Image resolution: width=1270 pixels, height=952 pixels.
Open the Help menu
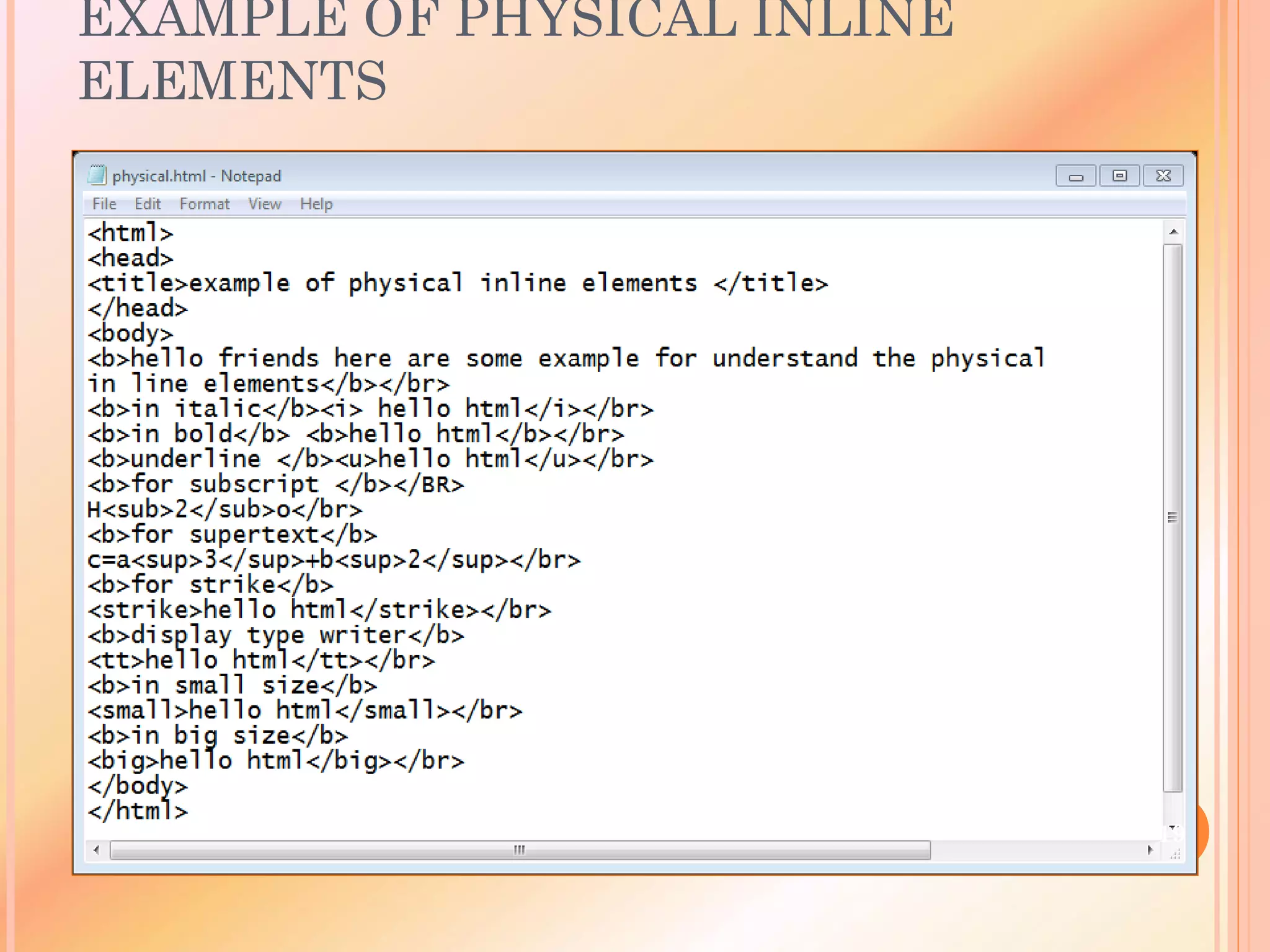pyautogui.click(x=316, y=204)
